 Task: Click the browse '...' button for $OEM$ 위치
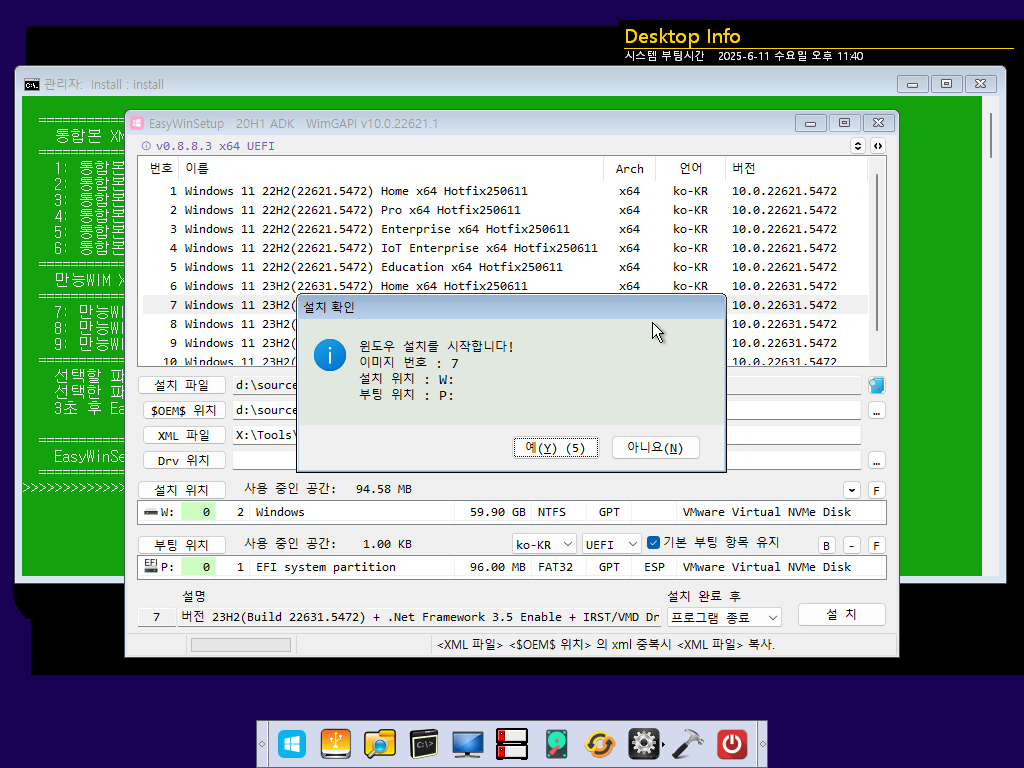pyautogui.click(x=876, y=411)
